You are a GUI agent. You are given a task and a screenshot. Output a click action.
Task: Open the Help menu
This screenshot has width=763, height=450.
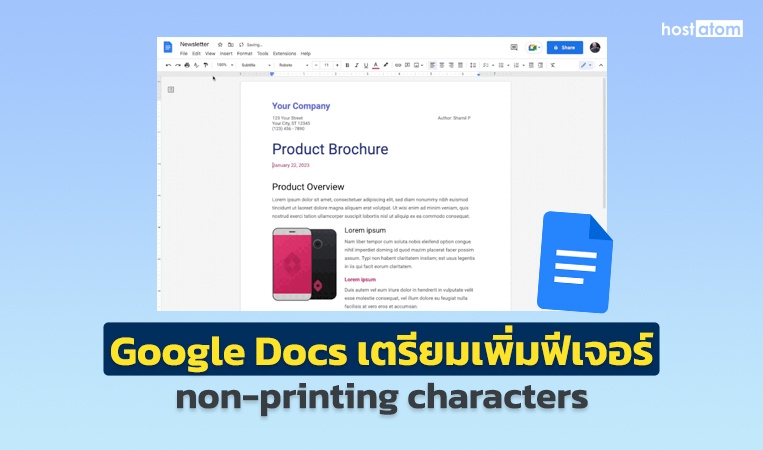tap(306, 54)
